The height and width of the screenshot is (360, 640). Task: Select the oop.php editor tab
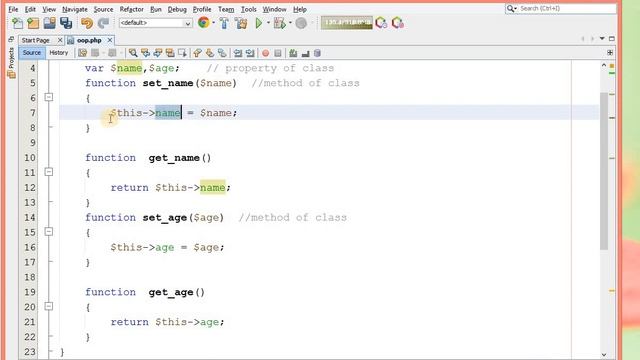(x=89, y=40)
